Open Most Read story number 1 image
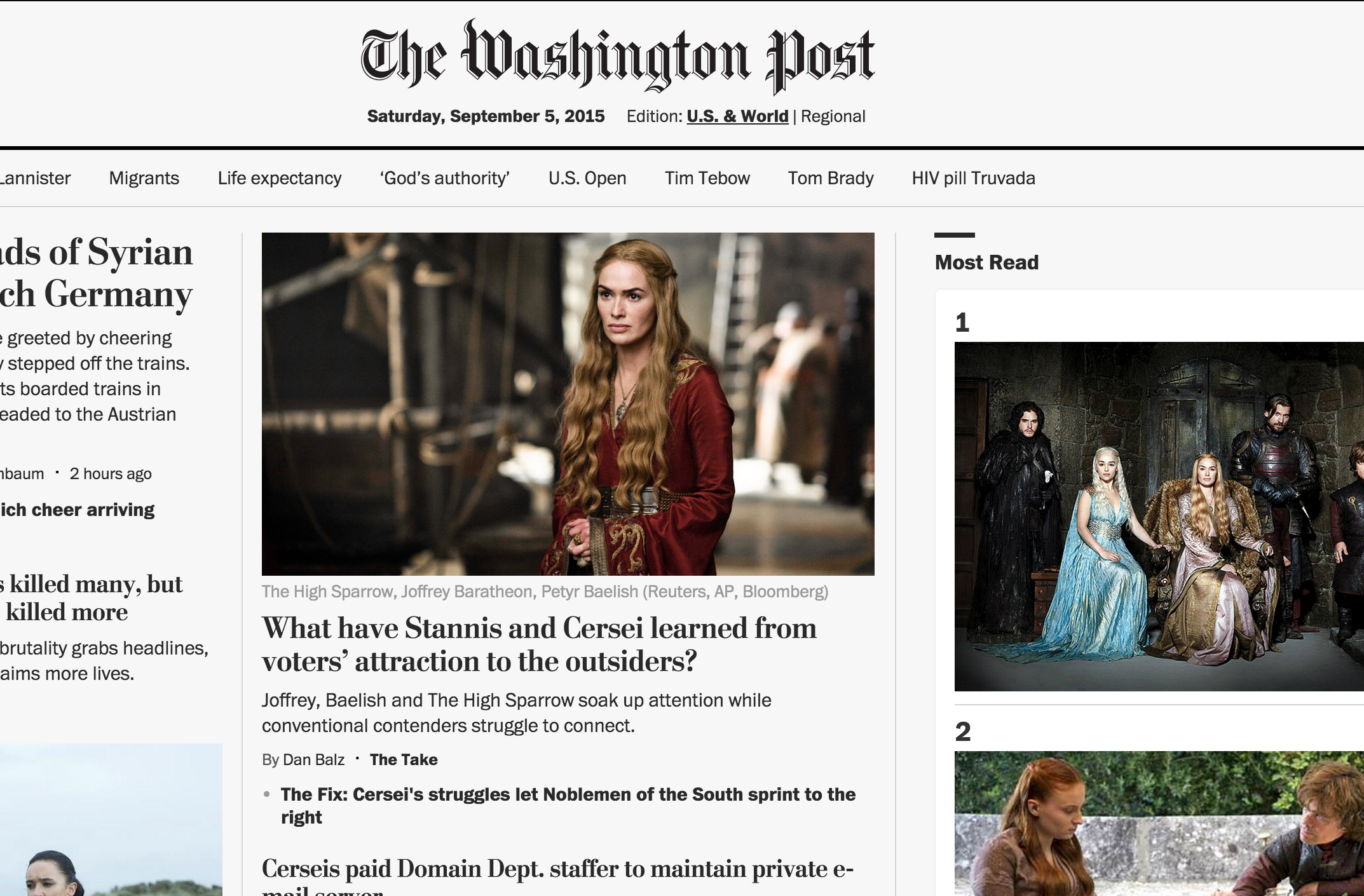The height and width of the screenshot is (896, 1364). pos(1159,516)
